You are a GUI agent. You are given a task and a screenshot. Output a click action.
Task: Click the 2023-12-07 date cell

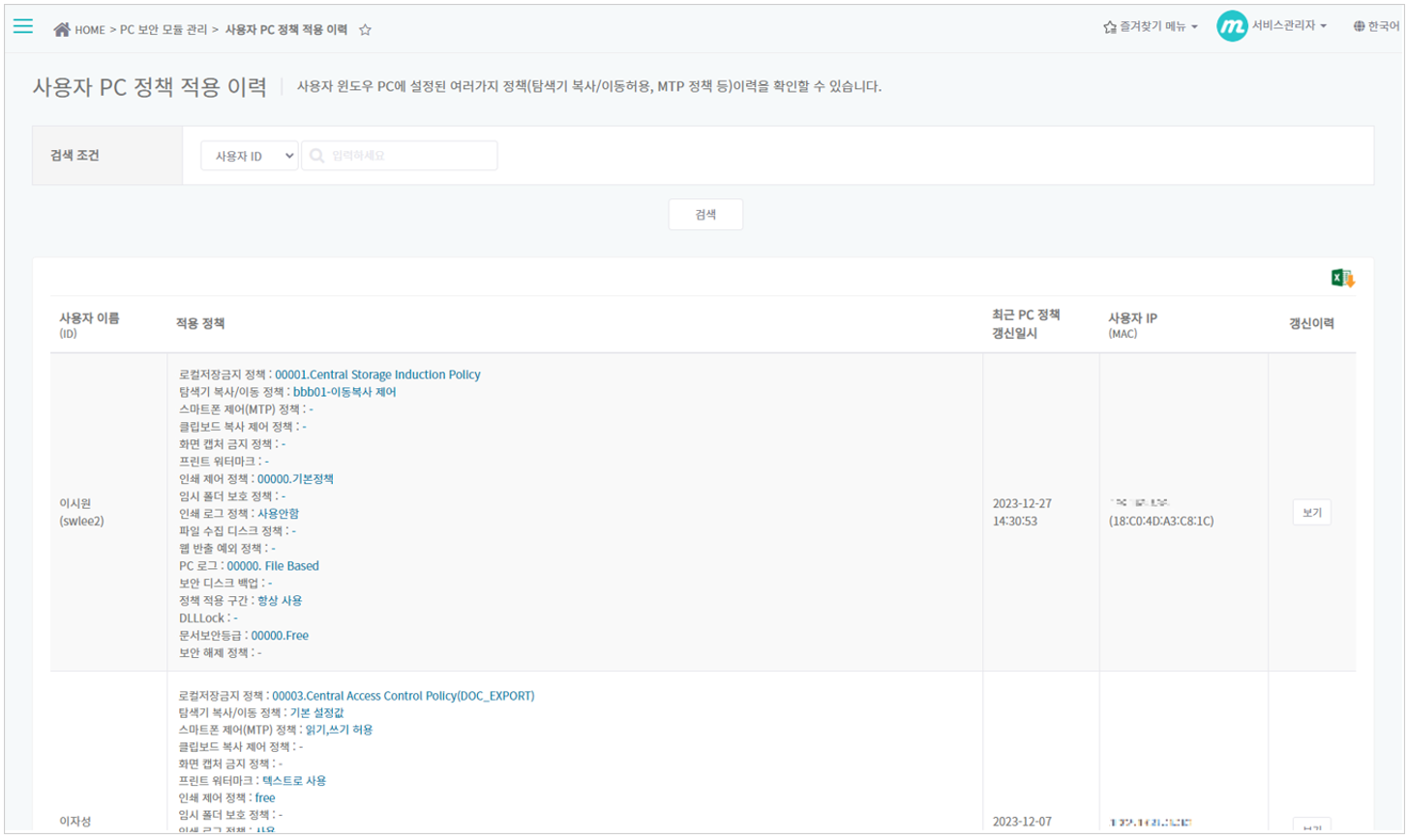pos(1022,822)
